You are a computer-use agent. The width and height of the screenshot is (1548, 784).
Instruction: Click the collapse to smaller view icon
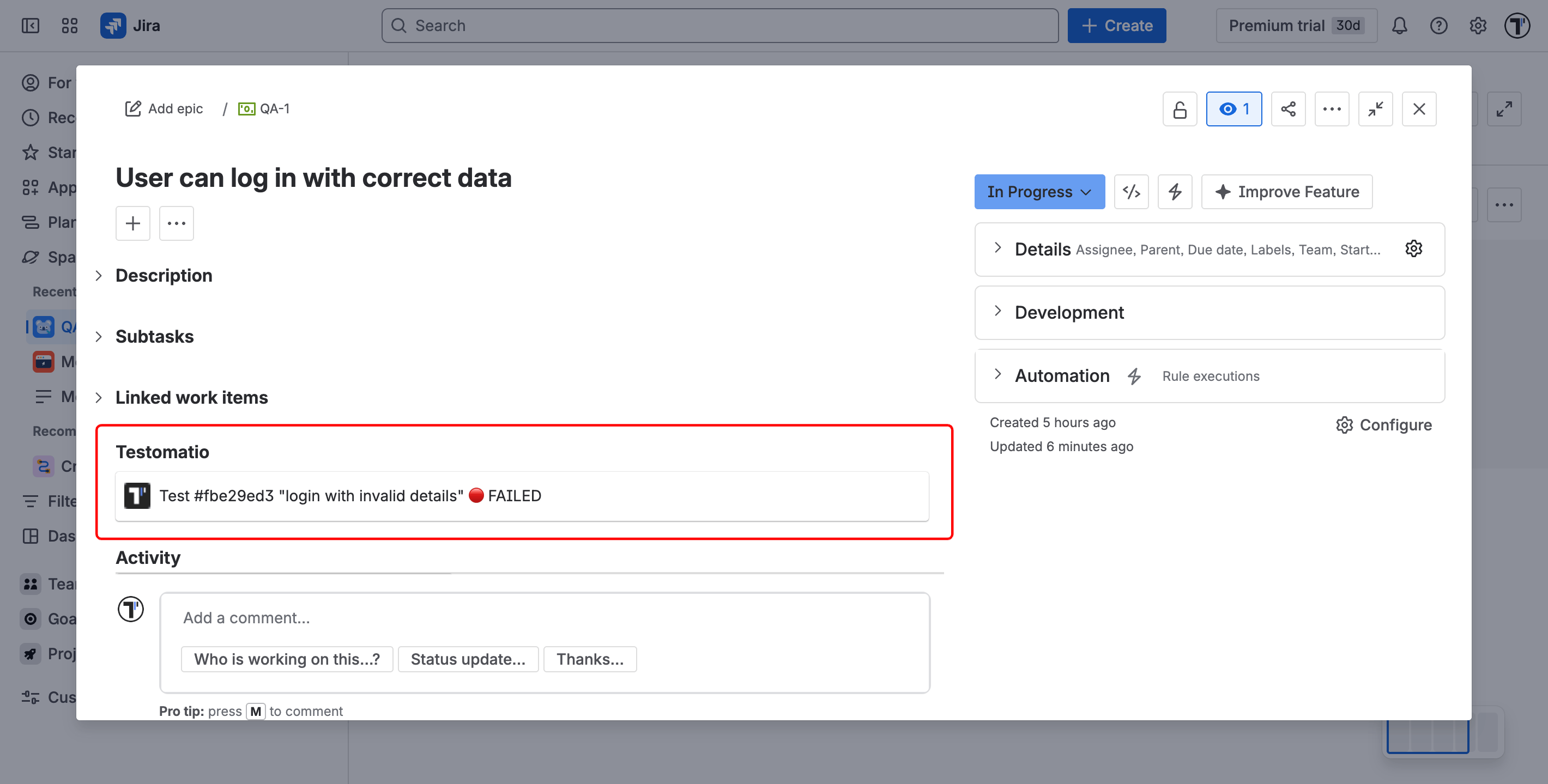coord(1376,109)
